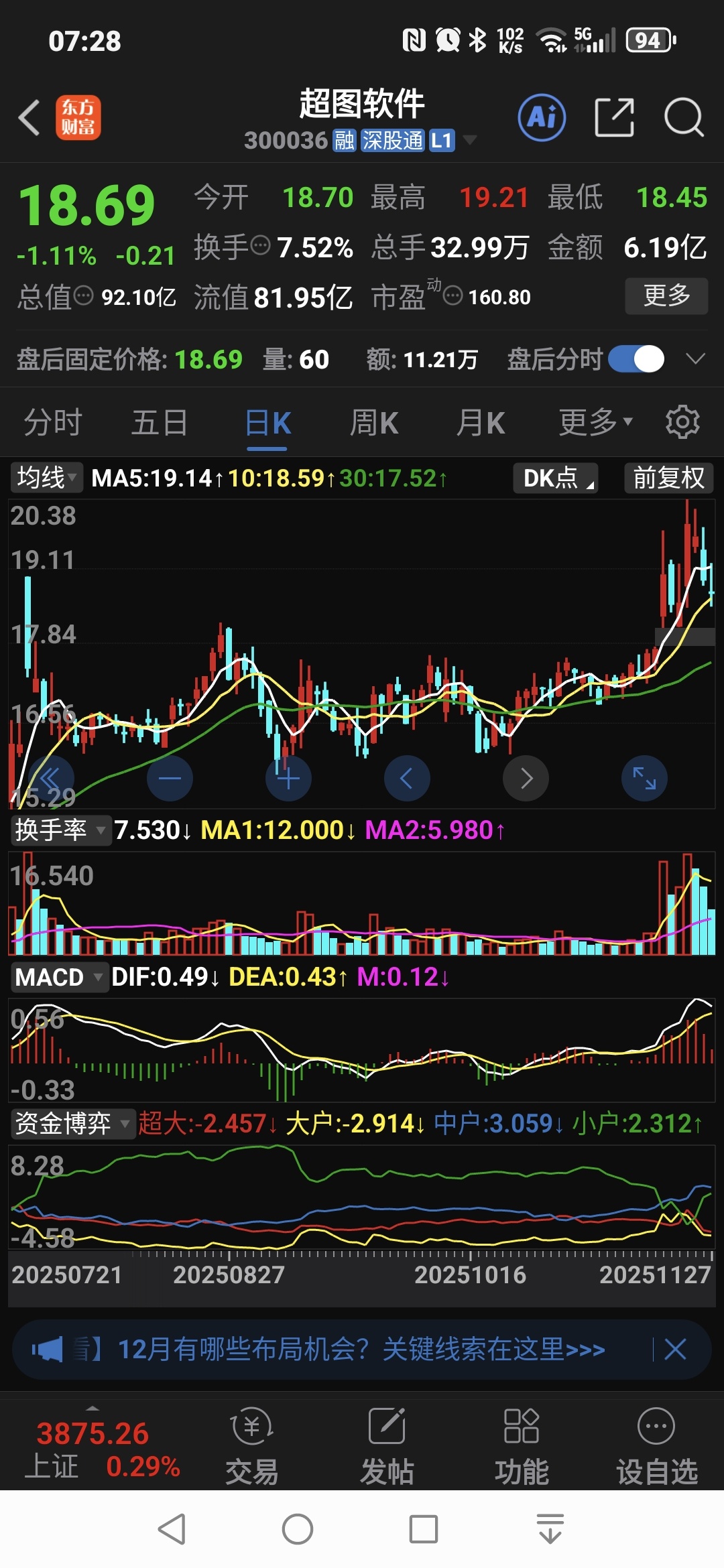Go back with the left arrow icon
The width and height of the screenshot is (724, 1568).
coord(29,117)
